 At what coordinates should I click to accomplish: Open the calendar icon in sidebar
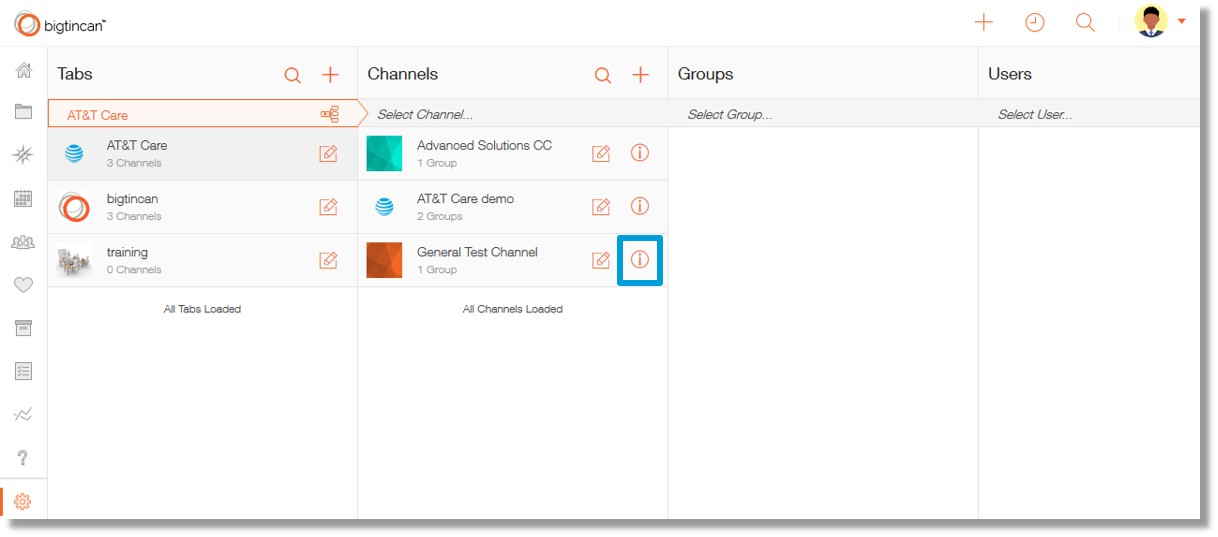pos(23,198)
